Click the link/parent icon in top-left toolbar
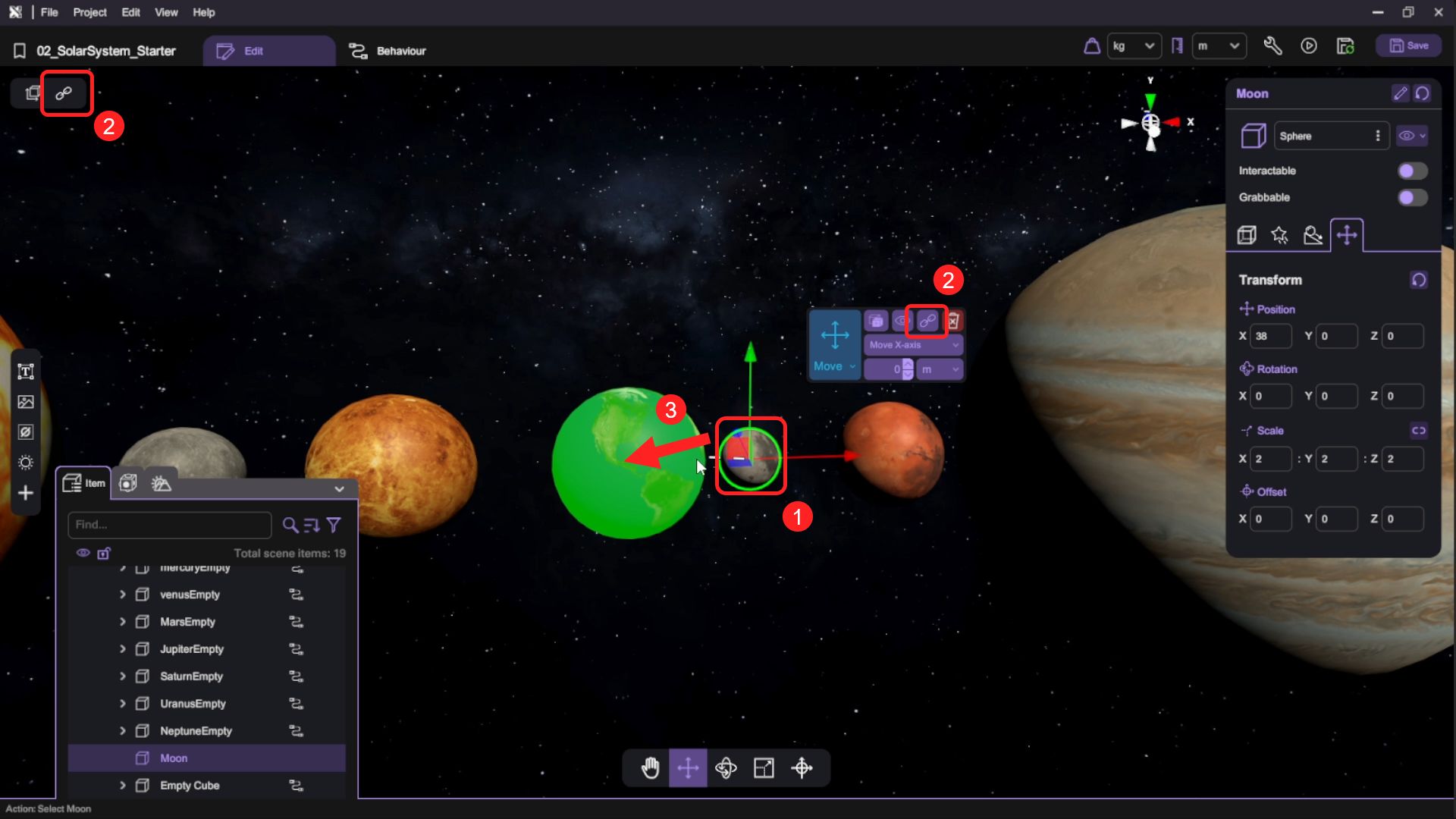Viewport: 1456px width, 819px height. click(x=64, y=93)
